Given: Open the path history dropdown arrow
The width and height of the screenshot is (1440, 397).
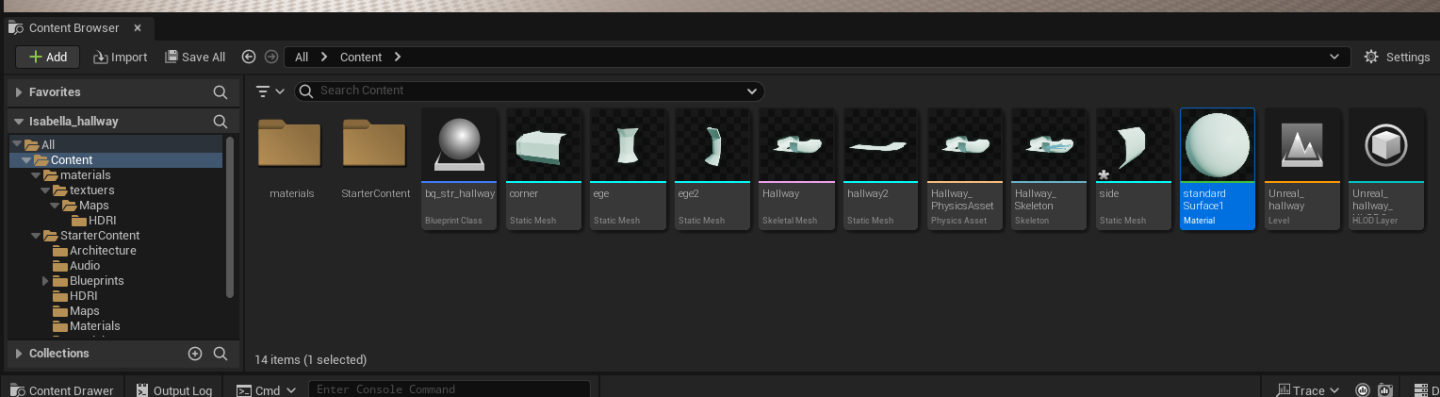Looking at the screenshot, I should (x=1334, y=57).
